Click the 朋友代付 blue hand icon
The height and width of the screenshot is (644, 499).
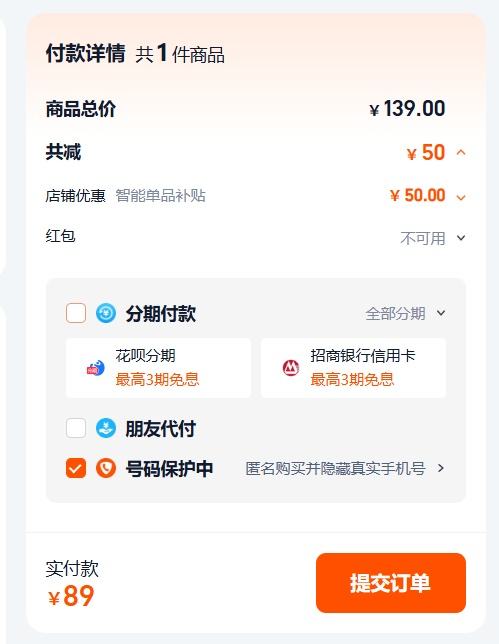[106, 428]
